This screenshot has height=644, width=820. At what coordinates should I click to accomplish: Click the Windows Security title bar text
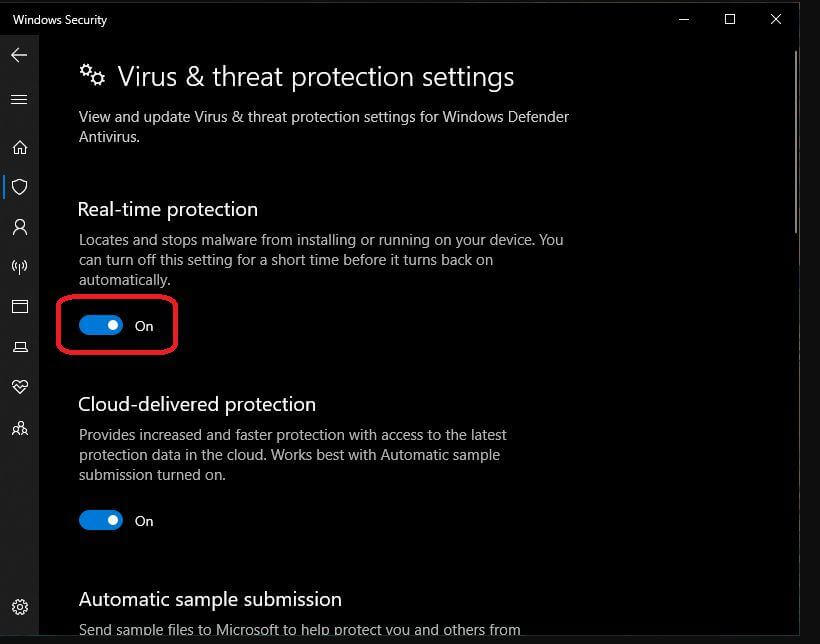pos(60,19)
